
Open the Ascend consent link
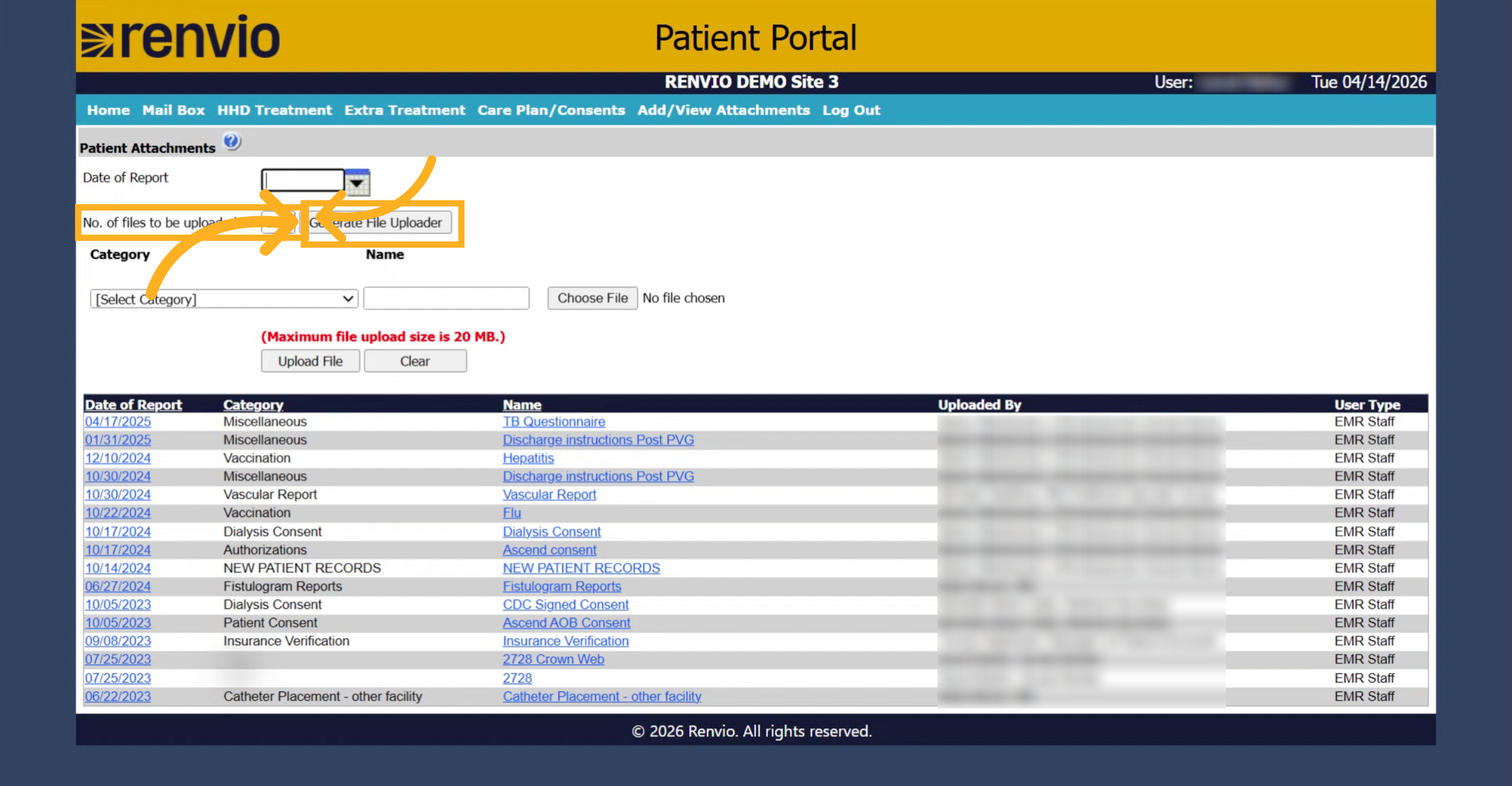click(x=549, y=550)
